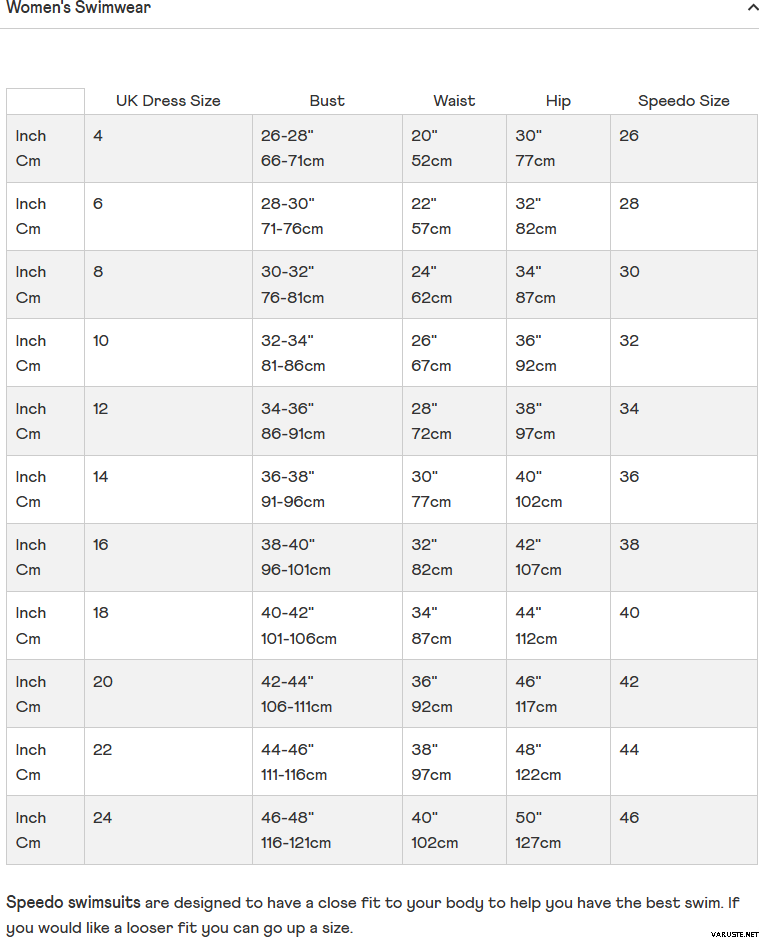Click the varuste.net watermark
The image size is (759, 937).
tap(734, 933)
